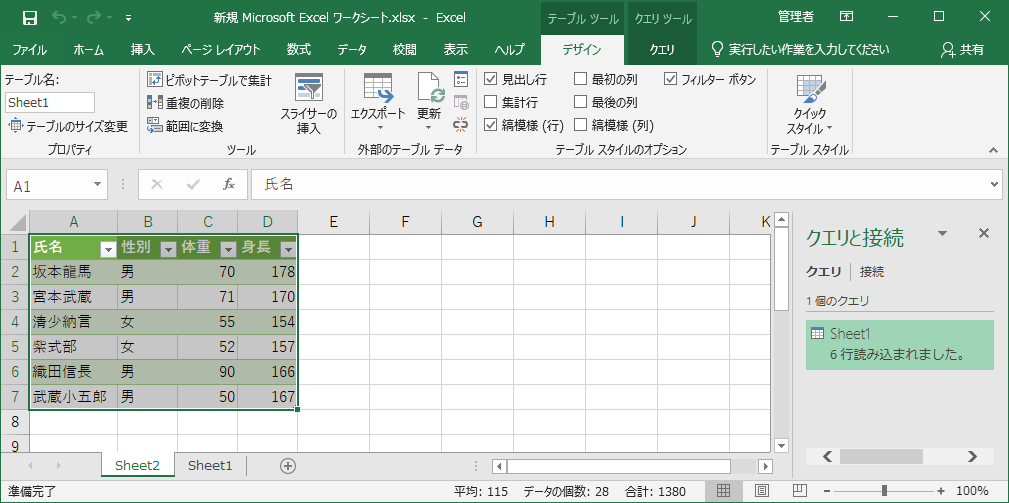This screenshot has height=503, width=1009.
Task: Toggle 最初の列 checkbox
Action: pyautogui.click(x=580, y=79)
